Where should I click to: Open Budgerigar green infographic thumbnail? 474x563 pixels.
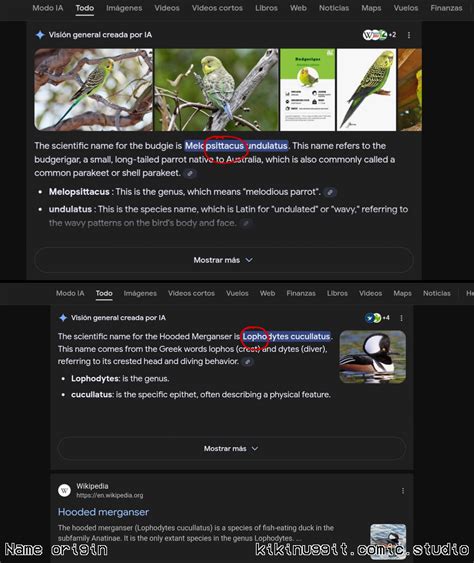coord(307,90)
